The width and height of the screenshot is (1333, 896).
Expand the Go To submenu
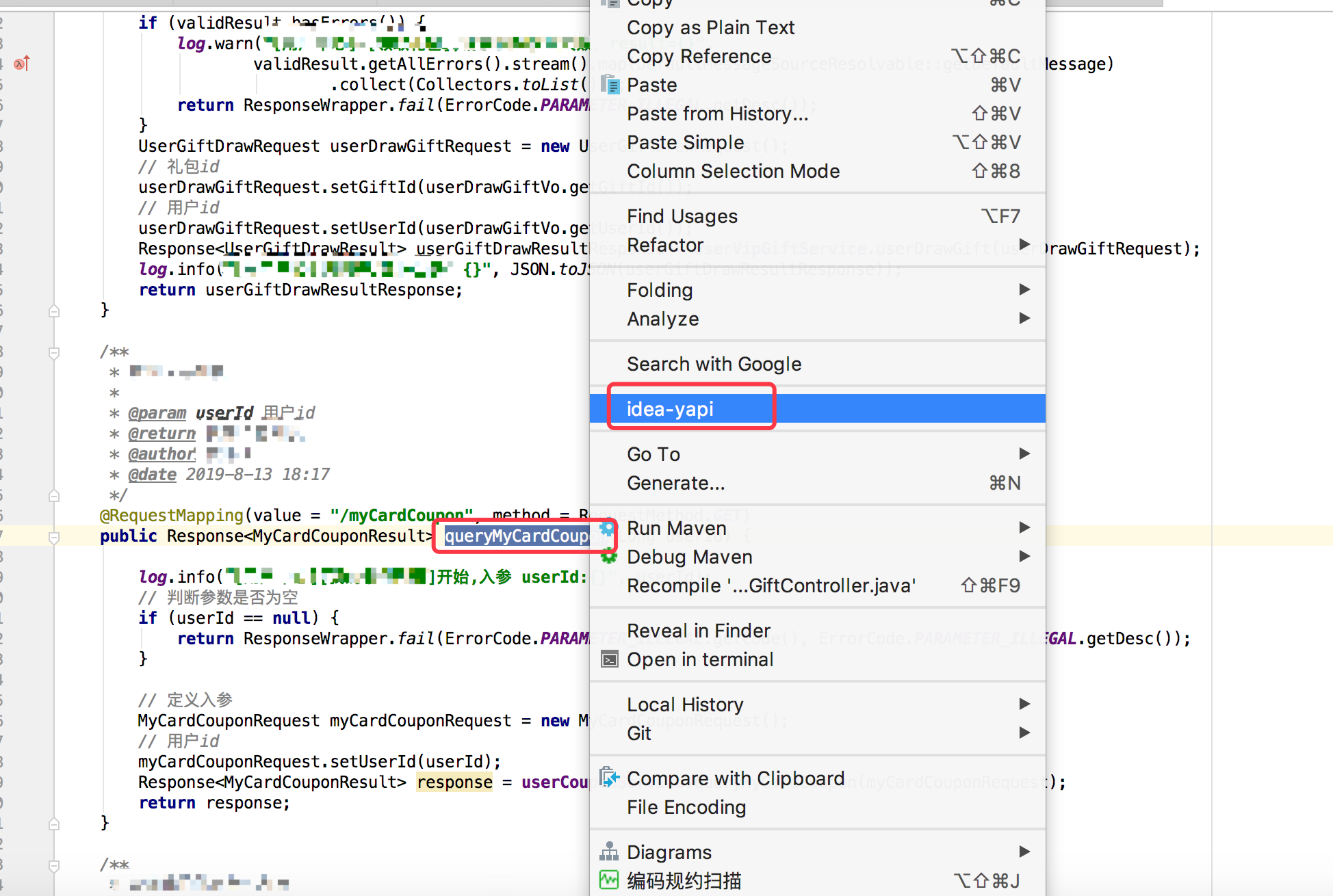1024,453
